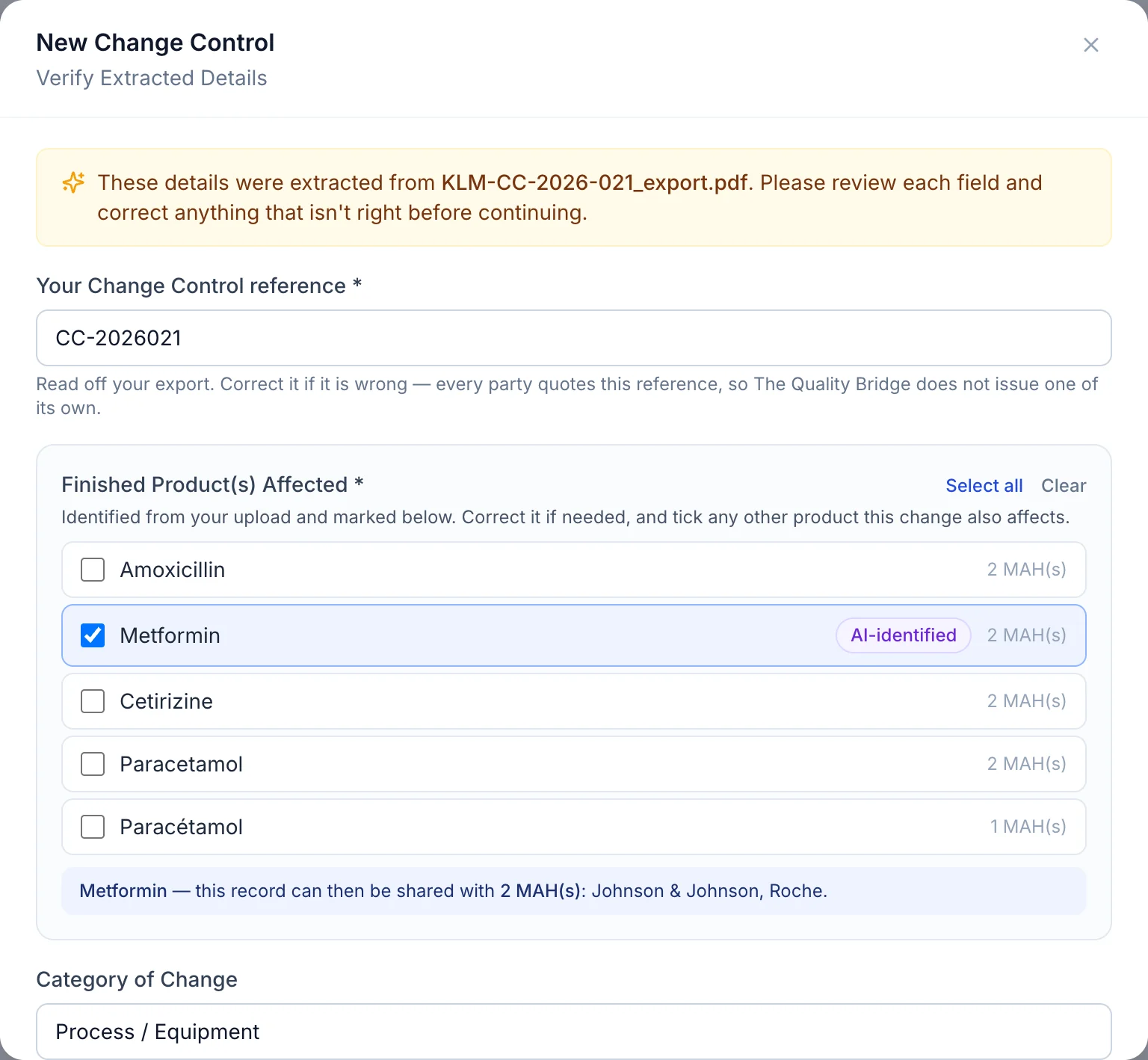Image resolution: width=1148 pixels, height=1060 pixels.
Task: Click the 1 MAH(s) count for Paracétamol
Action: [1028, 827]
